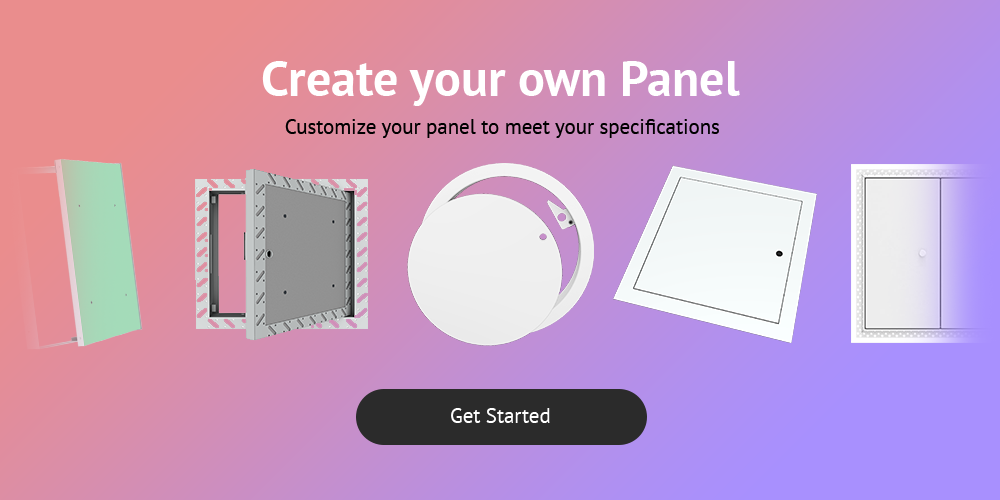Image resolution: width=1000 pixels, height=500 pixels.
Task: Click the center lock hole on gray metal door
Action: [270, 253]
